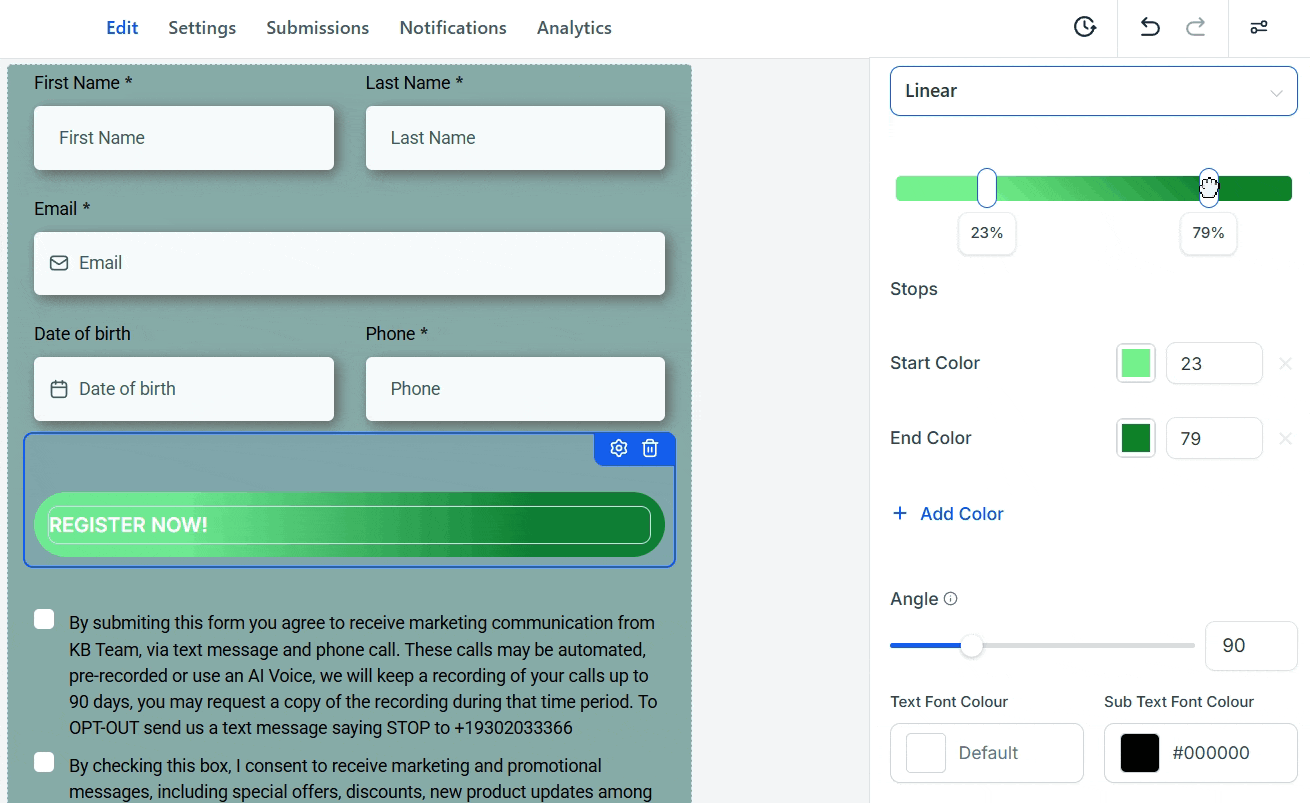Viewport: 1310px width, 803px height.
Task: Open settings gear on the button element
Action: 619,448
